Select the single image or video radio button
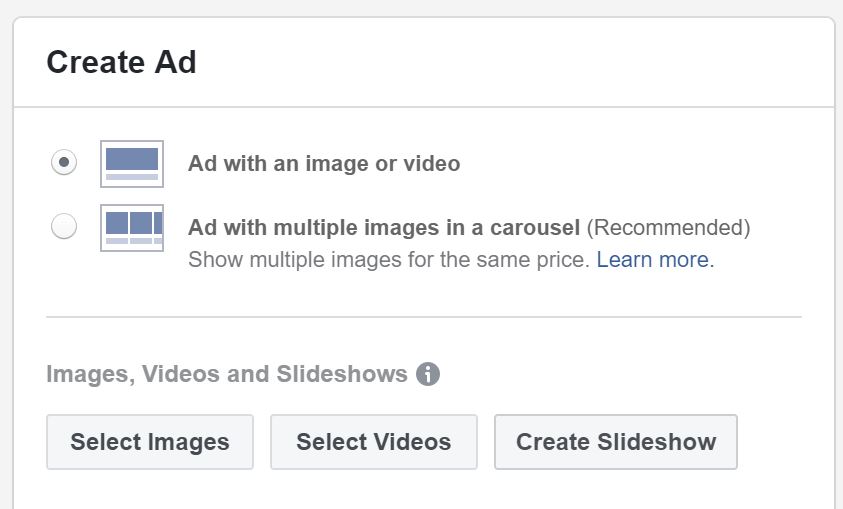 pos(64,163)
